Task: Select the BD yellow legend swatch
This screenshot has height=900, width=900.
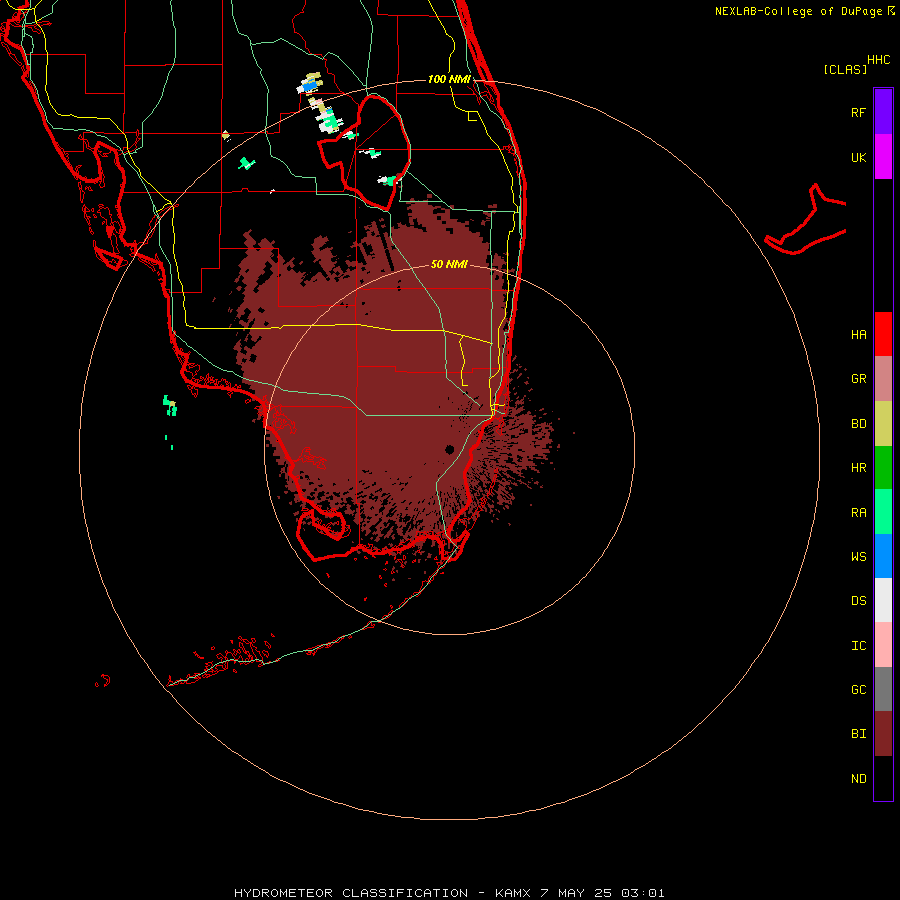Action: (x=883, y=424)
